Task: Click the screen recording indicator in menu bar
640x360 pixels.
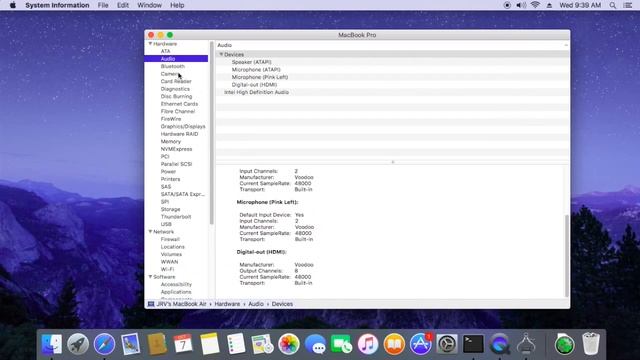Action: [507, 5]
